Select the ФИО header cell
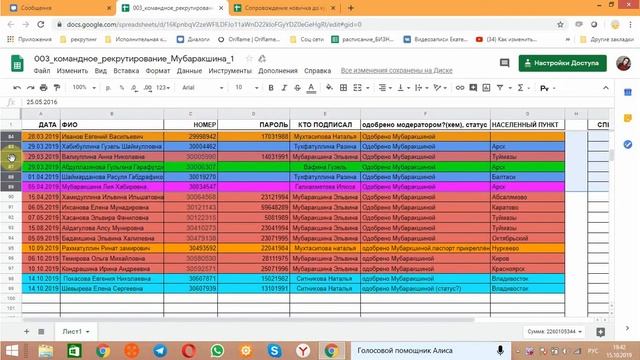The image size is (640, 360). tap(112, 124)
